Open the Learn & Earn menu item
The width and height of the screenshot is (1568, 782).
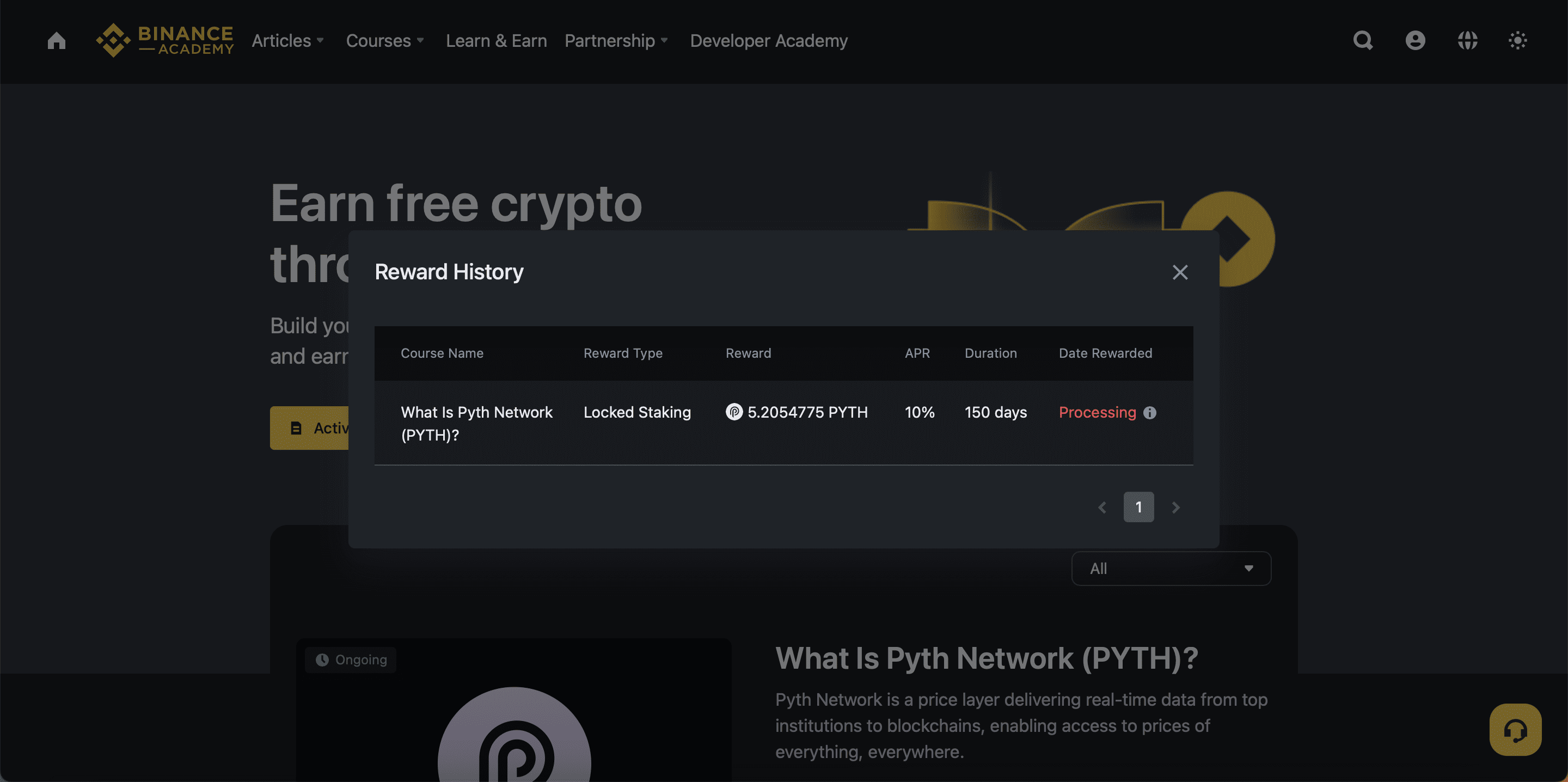pos(496,41)
